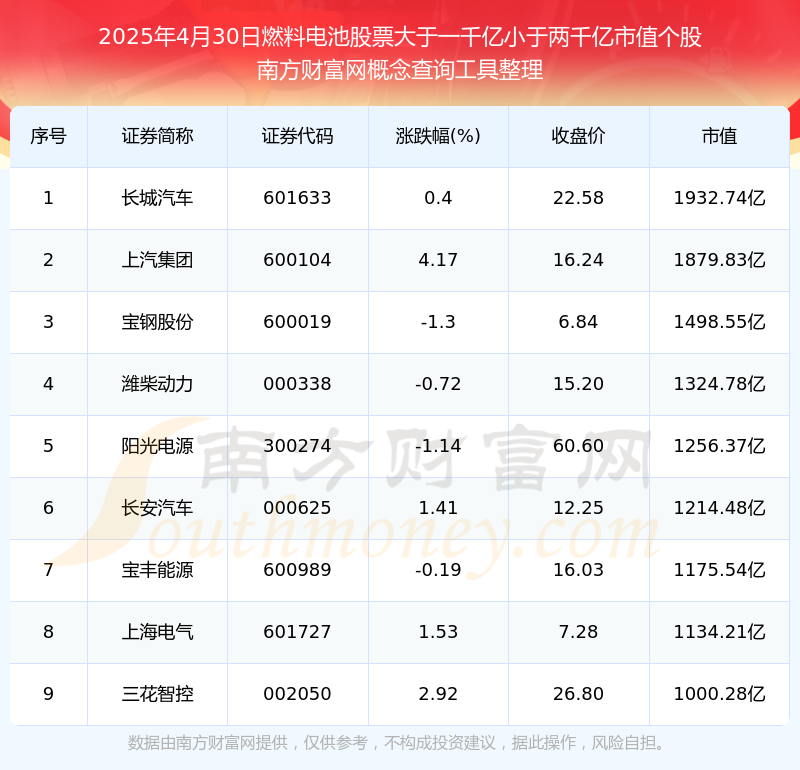Viewport: 800px width, 770px height.
Task: Click the 市值 column header
Action: (719, 136)
